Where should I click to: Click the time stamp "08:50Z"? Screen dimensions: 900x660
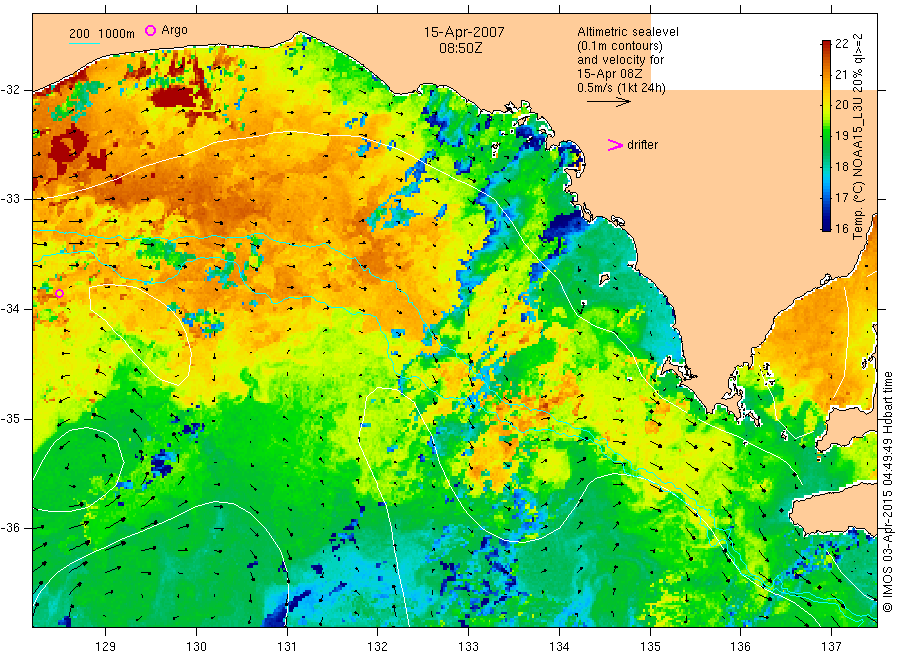click(x=460, y=48)
